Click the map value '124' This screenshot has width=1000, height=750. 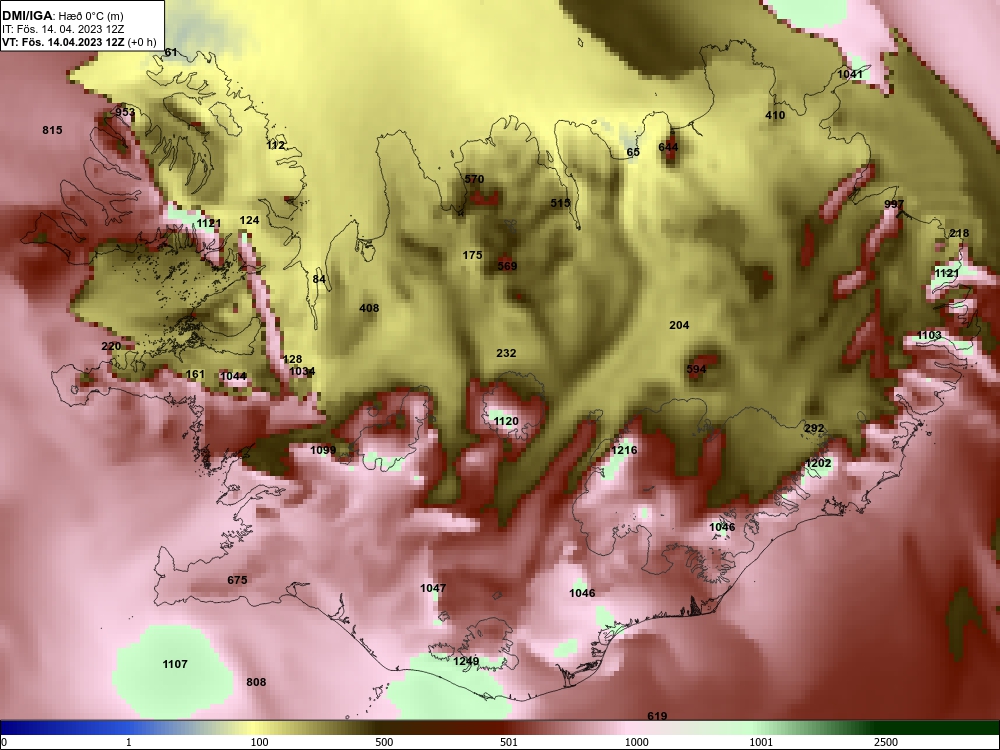[249, 220]
